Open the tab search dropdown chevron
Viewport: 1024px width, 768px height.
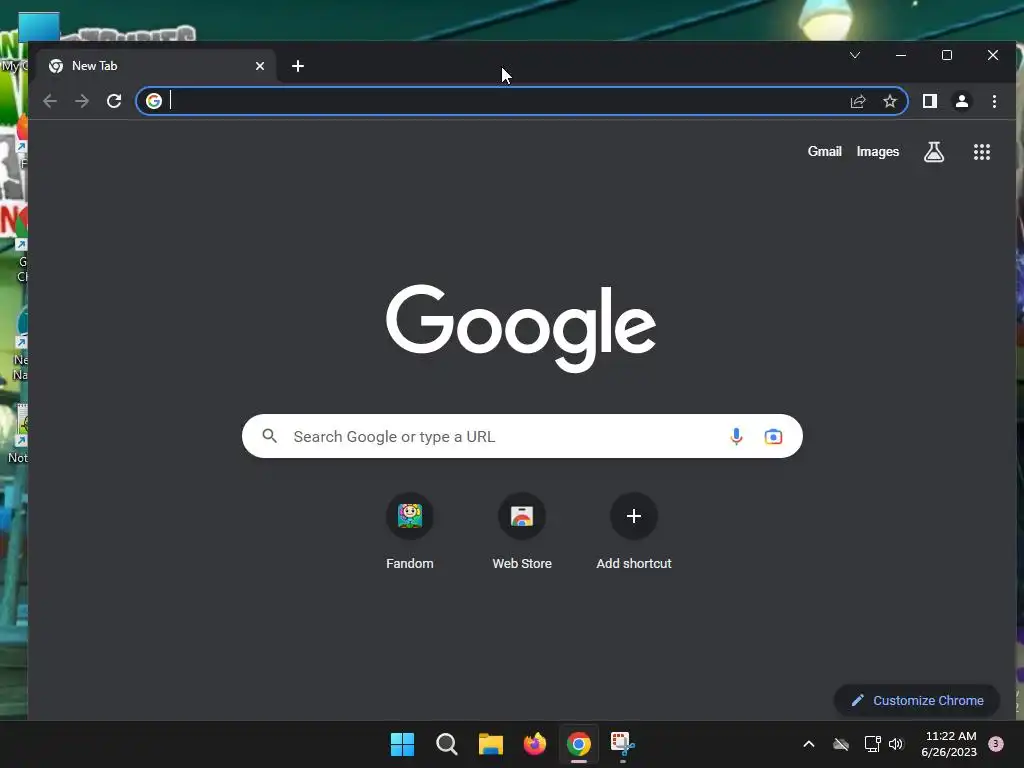pyautogui.click(x=855, y=55)
